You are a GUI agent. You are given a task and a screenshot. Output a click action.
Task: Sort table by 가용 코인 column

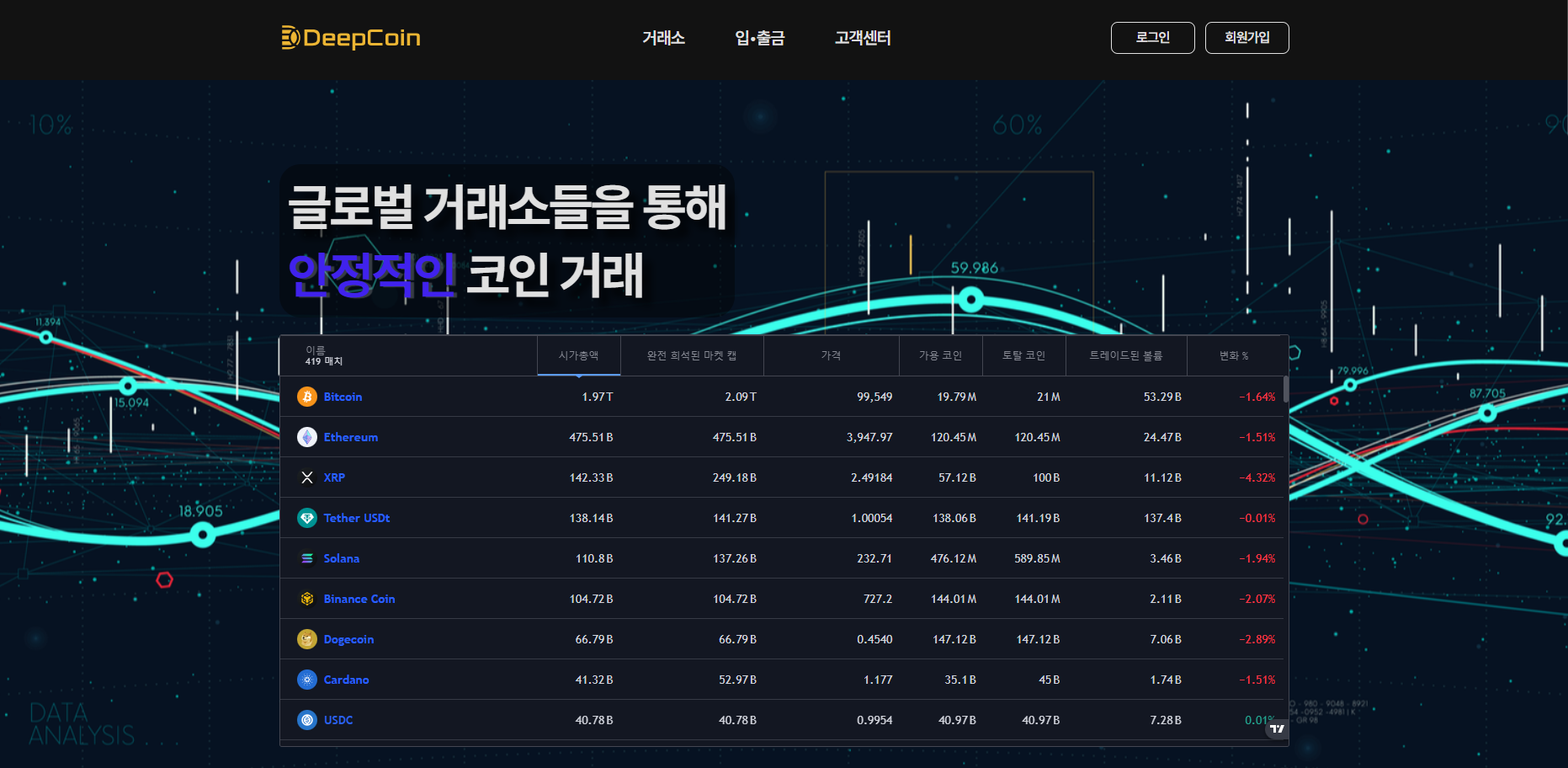coord(941,355)
